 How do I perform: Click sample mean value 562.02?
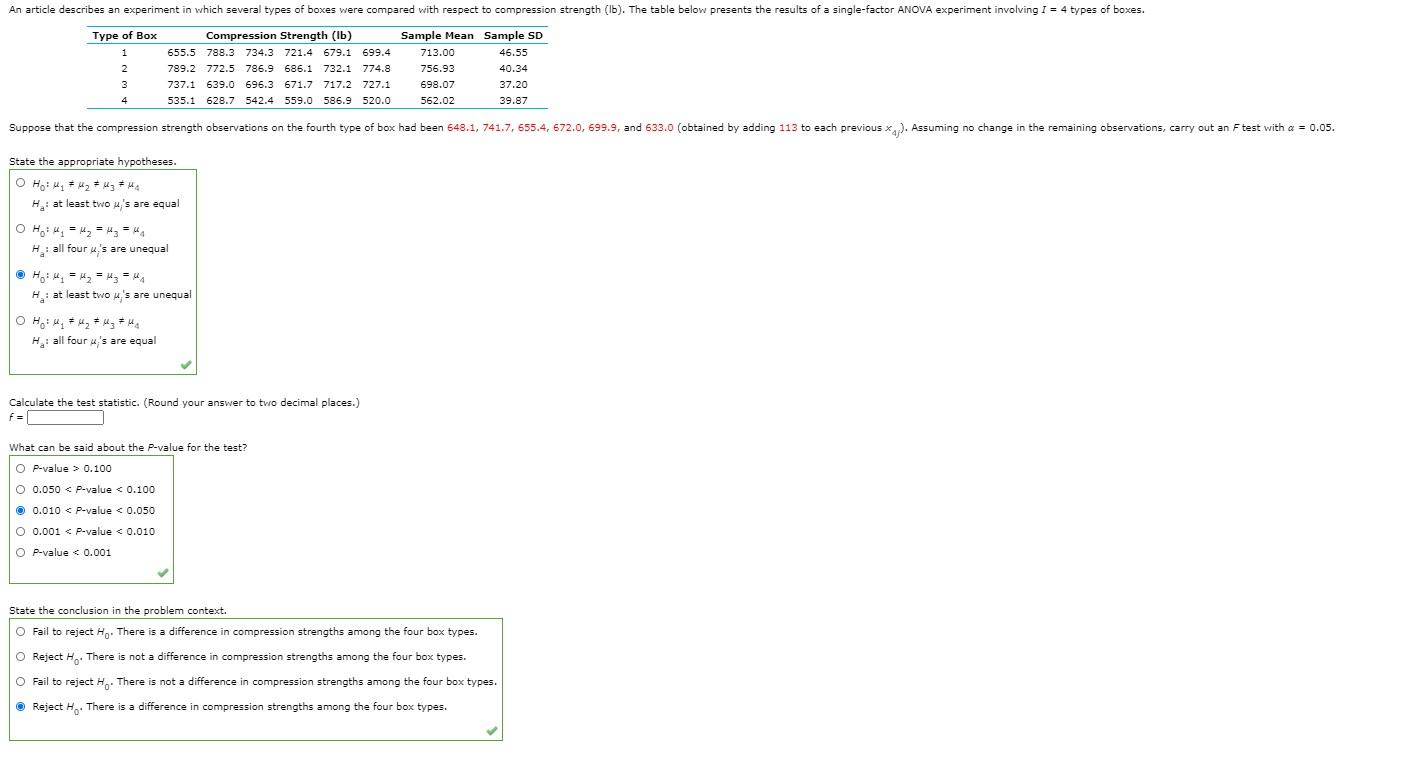click(437, 100)
